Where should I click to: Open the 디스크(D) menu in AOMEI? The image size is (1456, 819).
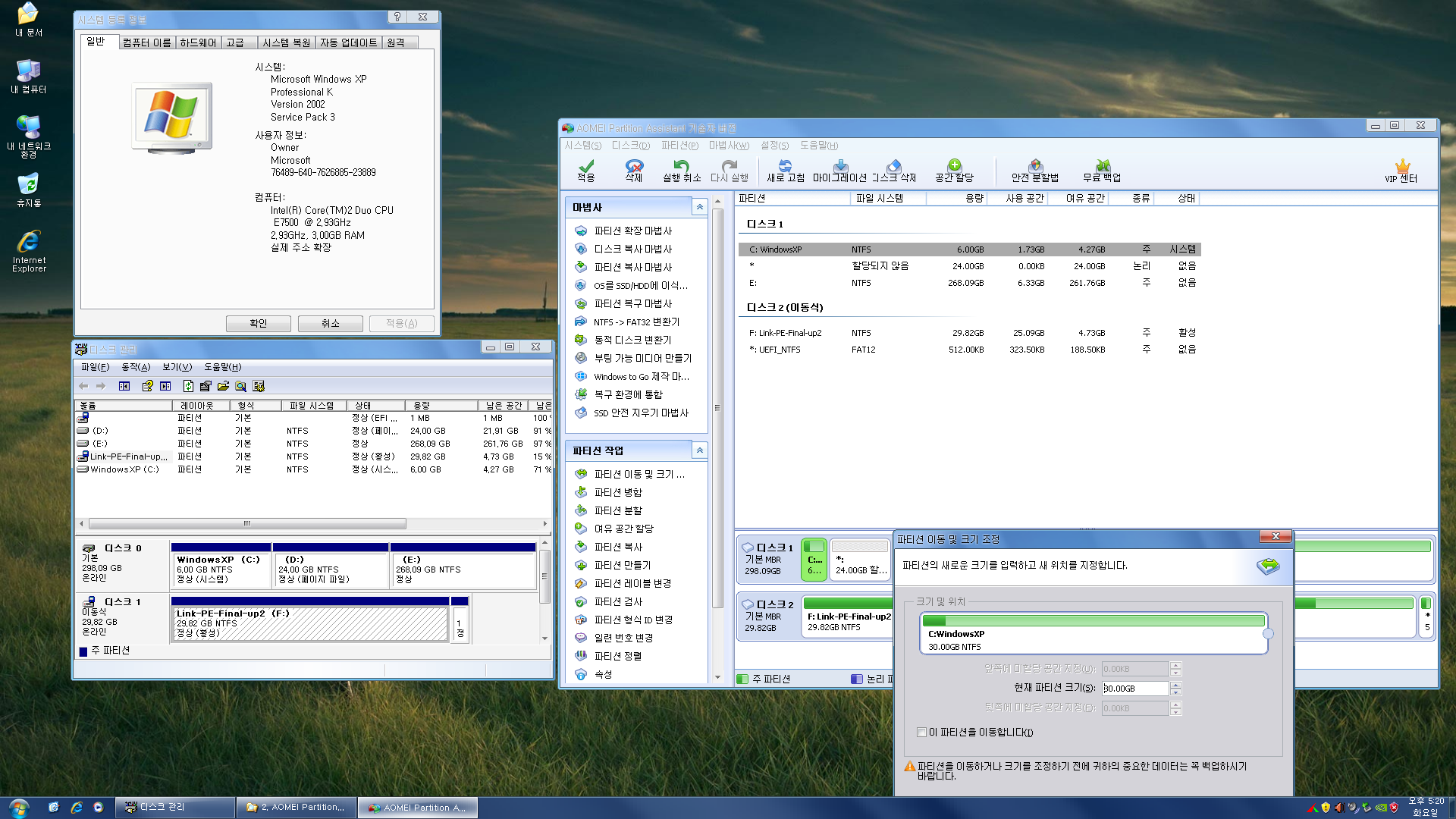(x=631, y=146)
